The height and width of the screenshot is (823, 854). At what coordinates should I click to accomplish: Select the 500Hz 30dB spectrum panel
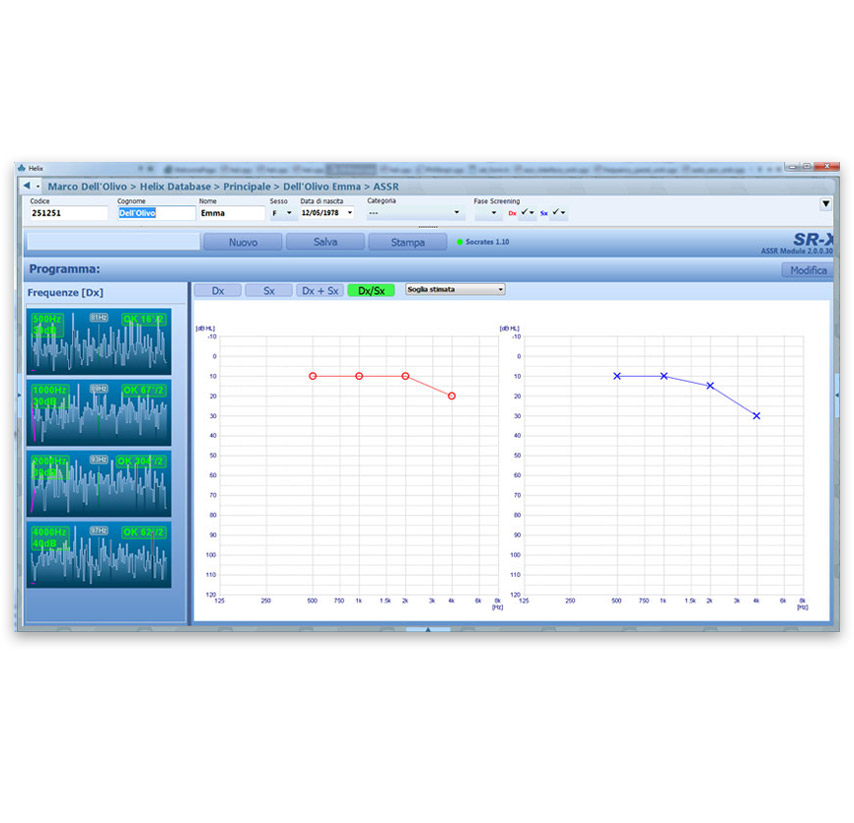[x=99, y=342]
